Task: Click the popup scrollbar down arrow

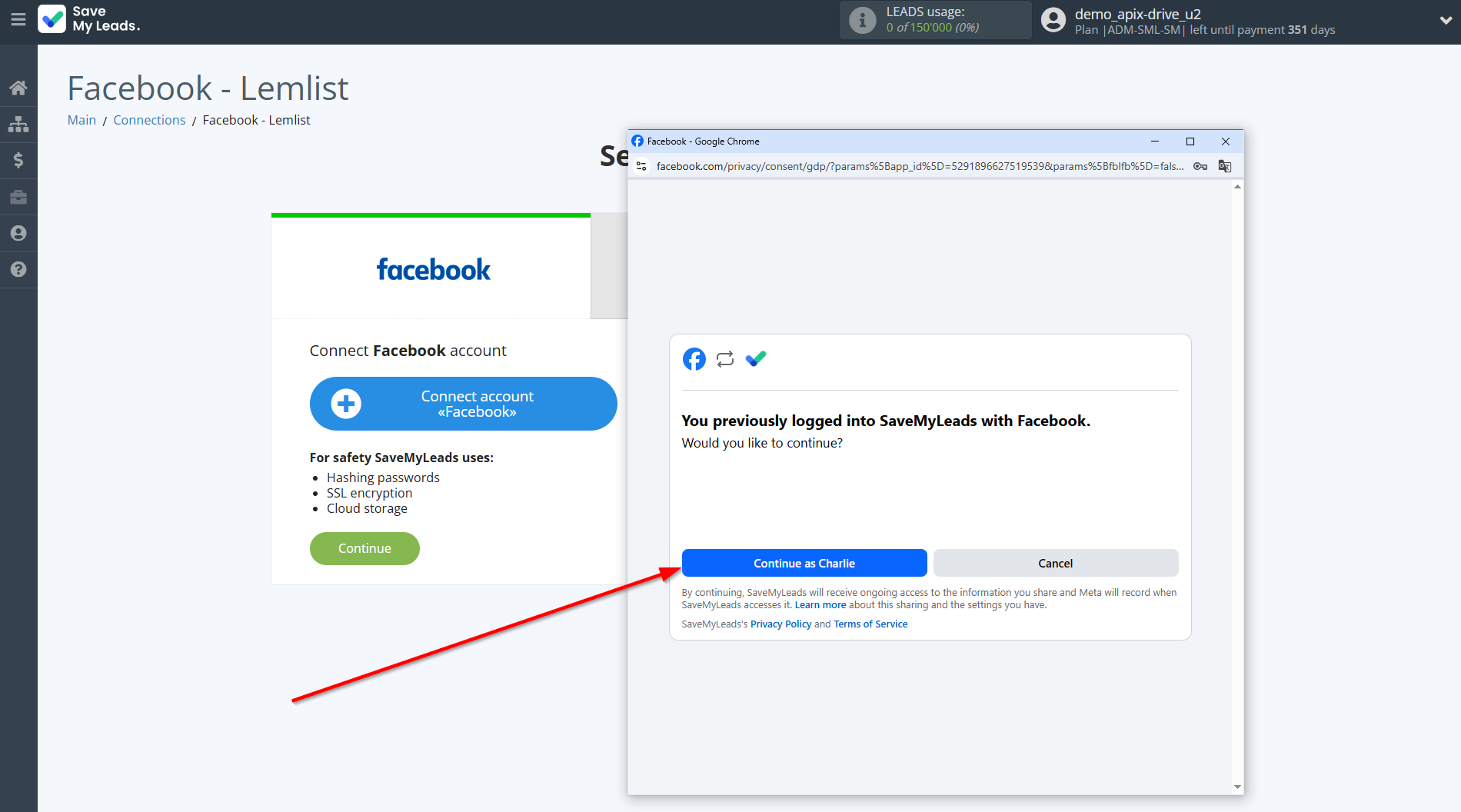Action: tap(1237, 787)
